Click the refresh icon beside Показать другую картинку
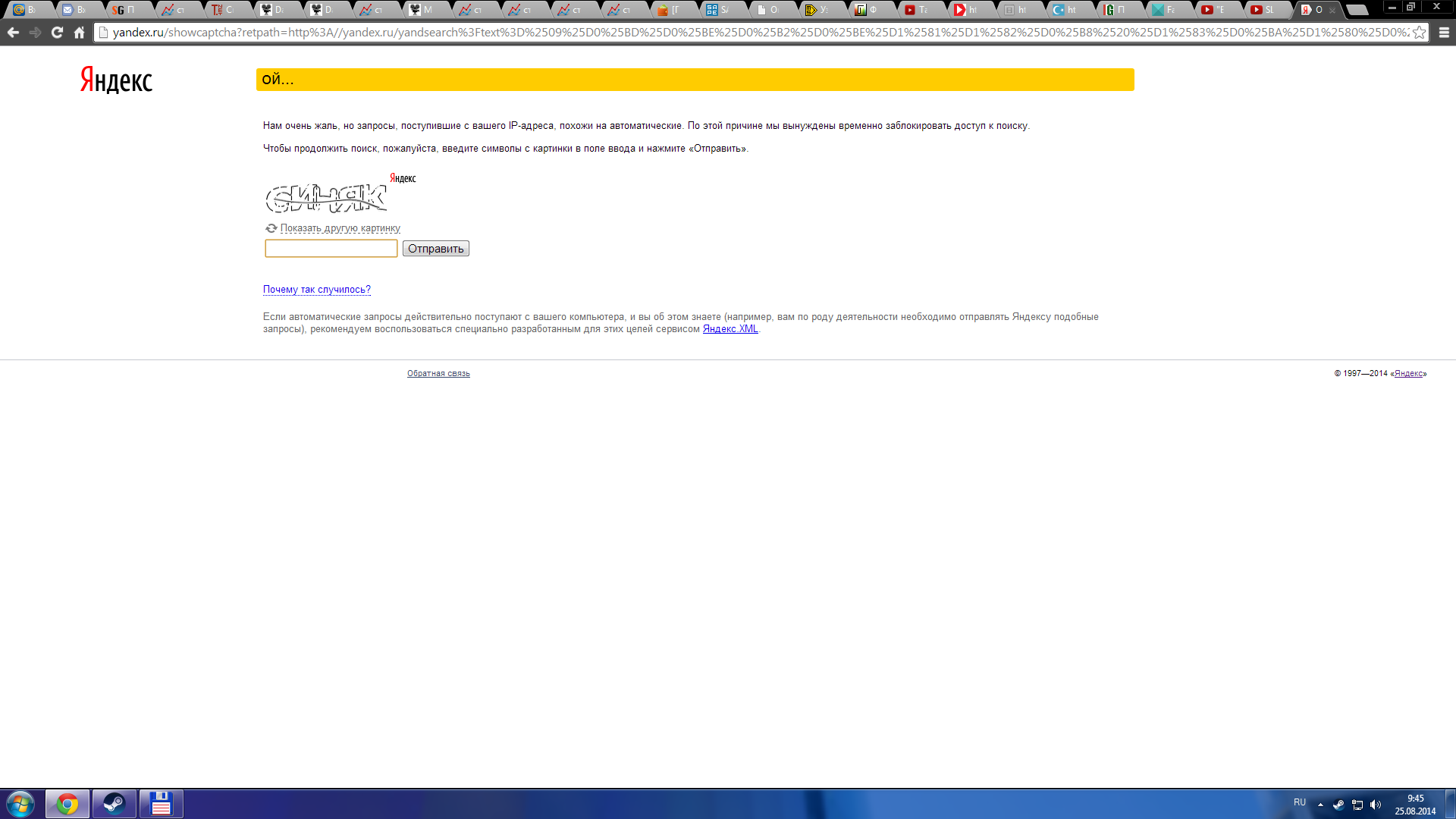1456x819 pixels. (x=271, y=228)
